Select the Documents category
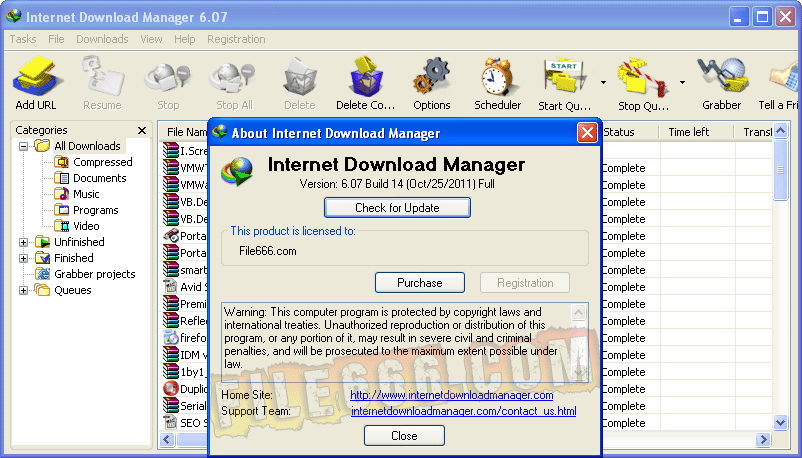This screenshot has height=458, width=802. tap(90, 178)
